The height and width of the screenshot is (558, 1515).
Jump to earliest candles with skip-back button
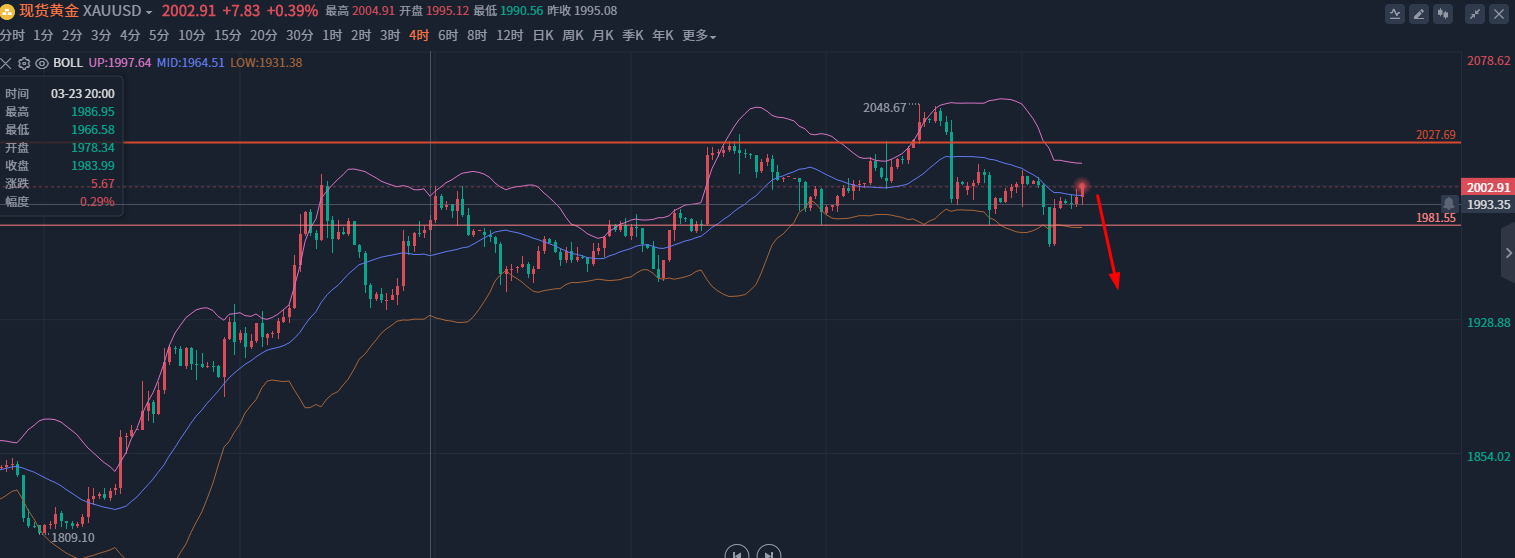coord(736,552)
